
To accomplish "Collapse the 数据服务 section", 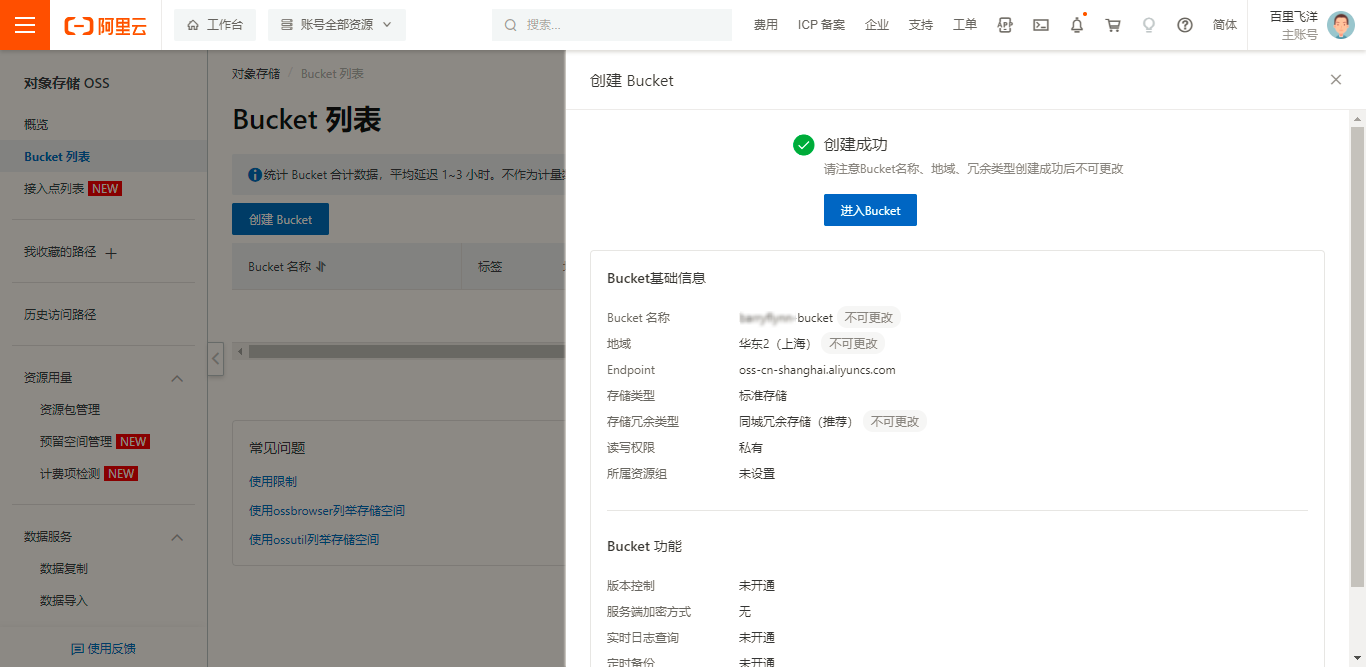I will point(177,537).
